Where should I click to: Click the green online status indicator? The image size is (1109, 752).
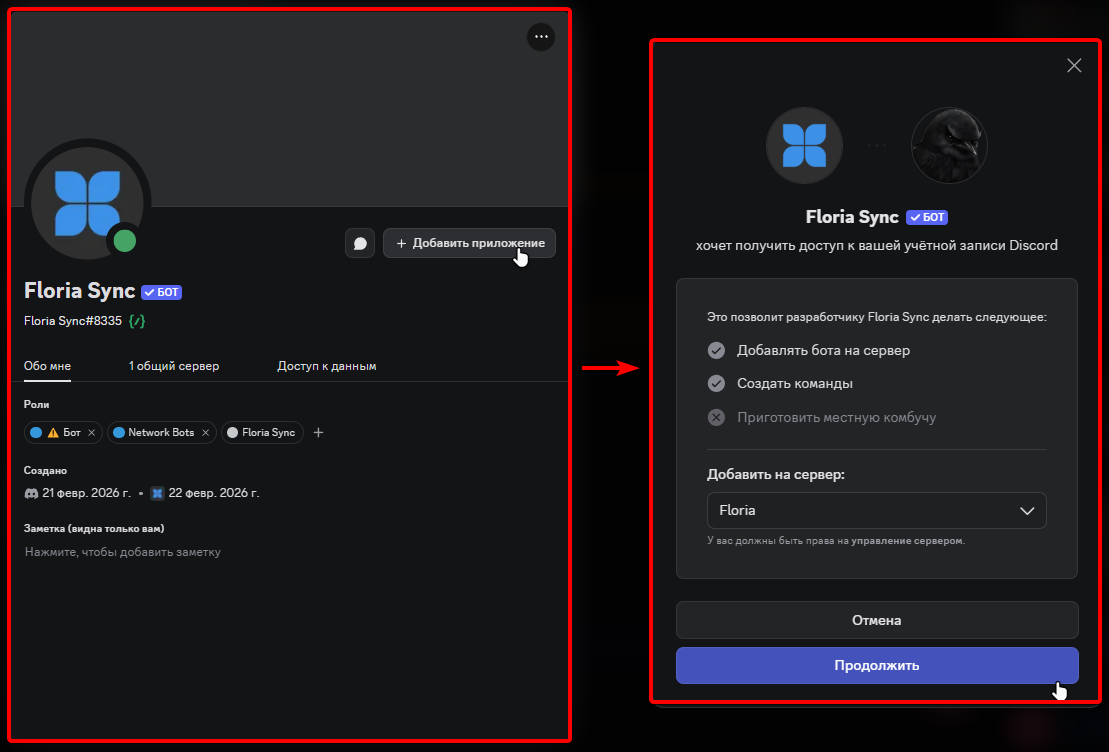coord(125,241)
